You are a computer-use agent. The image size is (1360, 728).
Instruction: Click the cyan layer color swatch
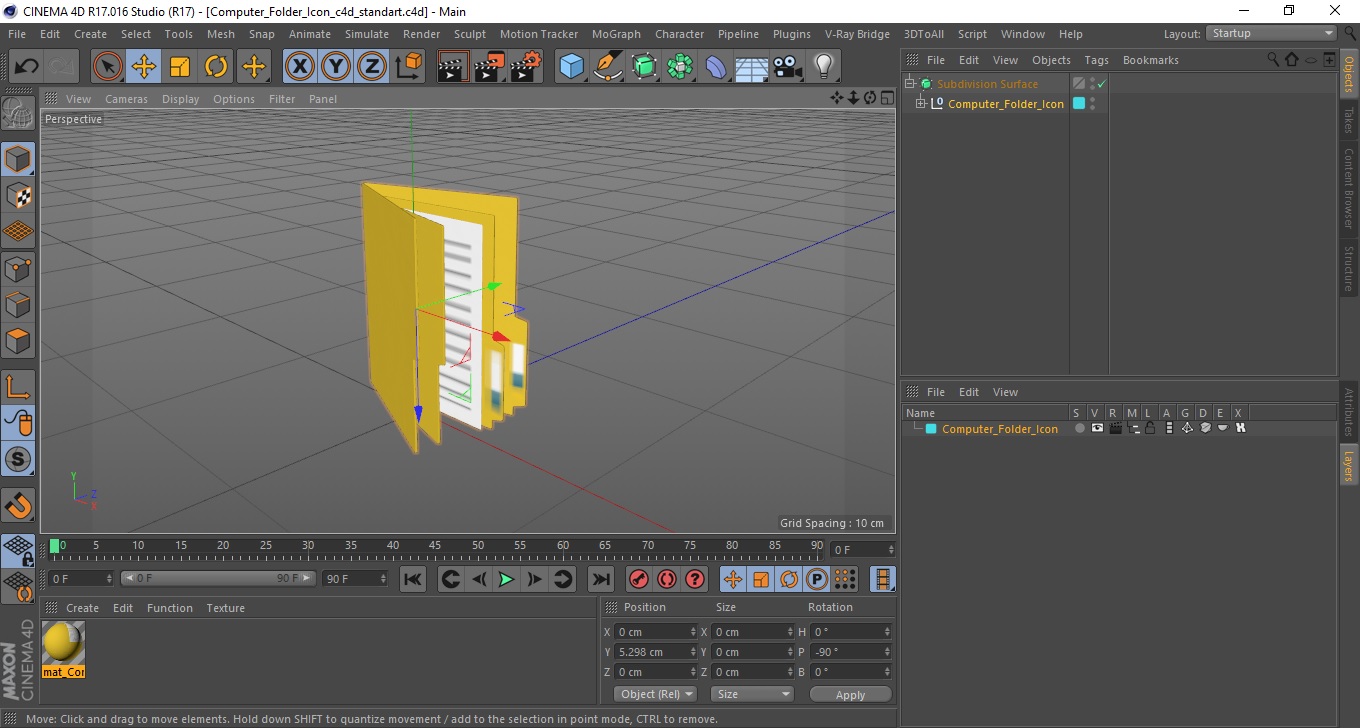pyautogui.click(x=931, y=429)
